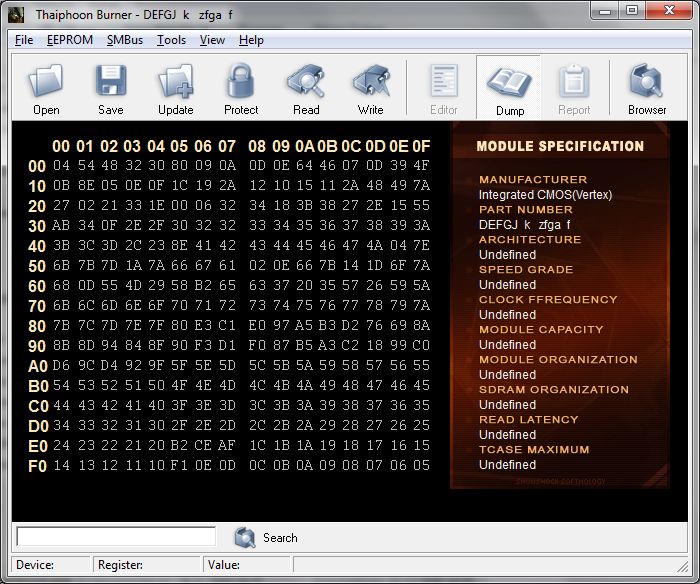The height and width of the screenshot is (584, 700).
Task: Launch the Browser toolbar icon
Action: tap(646, 81)
